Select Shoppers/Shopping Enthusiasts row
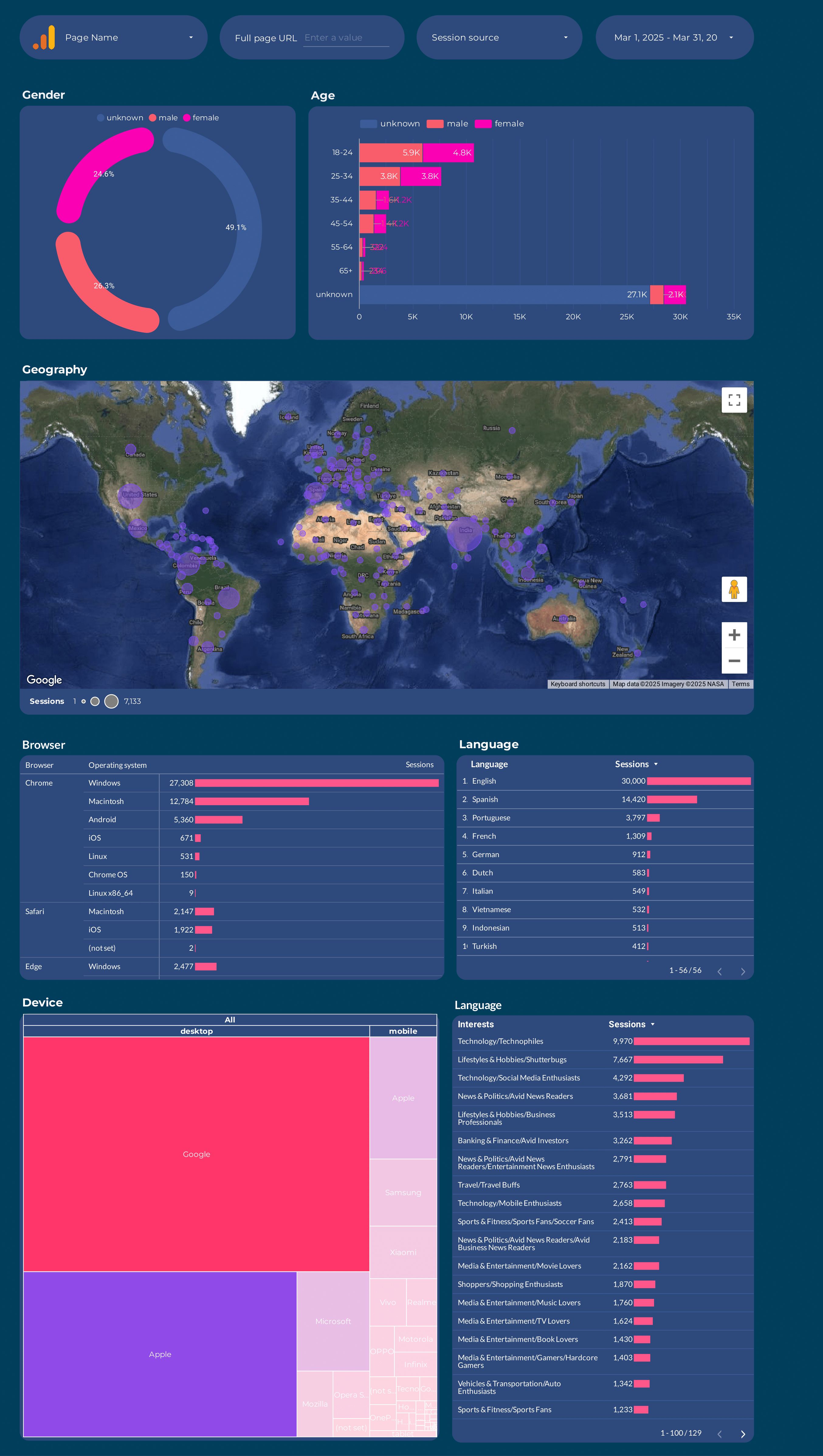The width and height of the screenshot is (823, 1456). 603,1284
